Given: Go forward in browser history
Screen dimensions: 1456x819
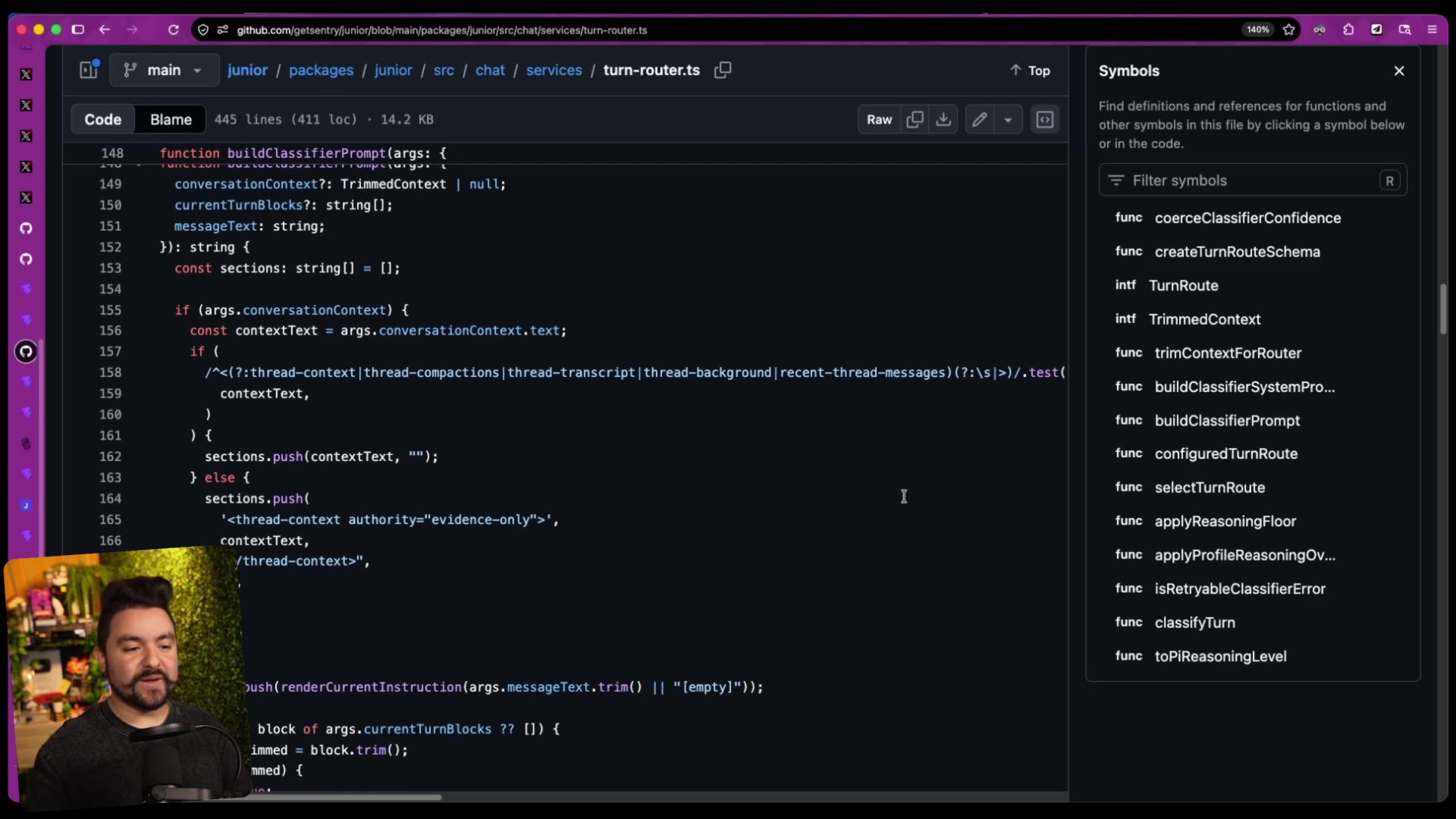Looking at the screenshot, I should pos(133,30).
